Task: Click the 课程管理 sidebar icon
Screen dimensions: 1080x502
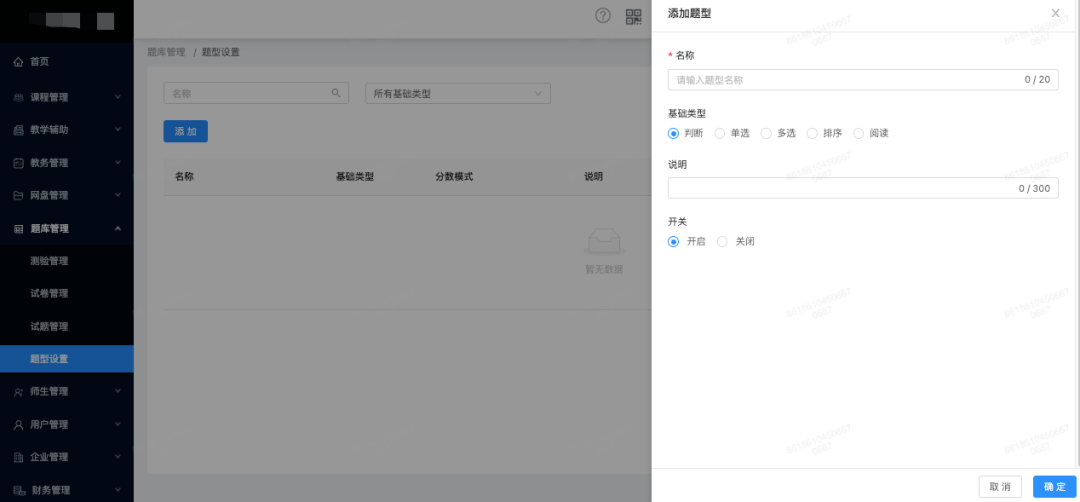Action: (18, 98)
